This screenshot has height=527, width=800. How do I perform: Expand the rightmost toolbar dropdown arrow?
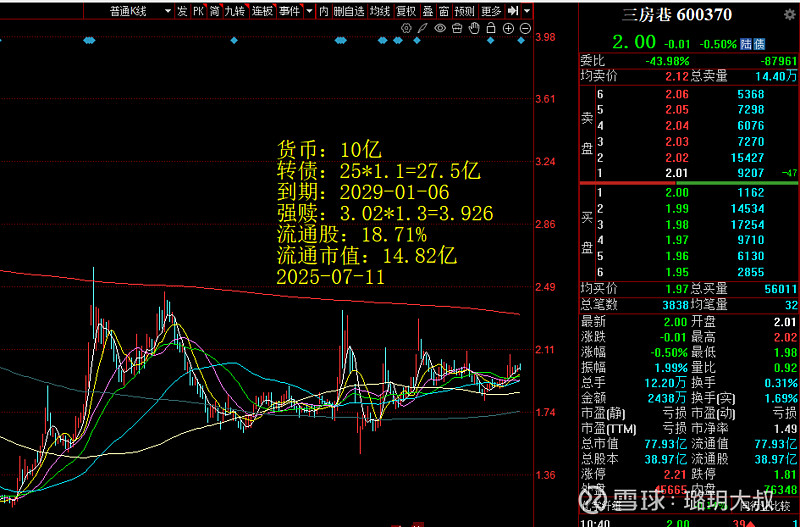coord(527,11)
